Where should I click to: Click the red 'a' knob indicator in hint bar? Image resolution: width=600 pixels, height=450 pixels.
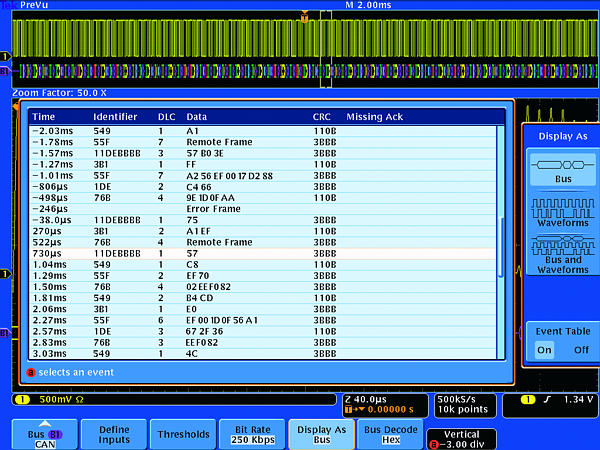click(x=31, y=372)
